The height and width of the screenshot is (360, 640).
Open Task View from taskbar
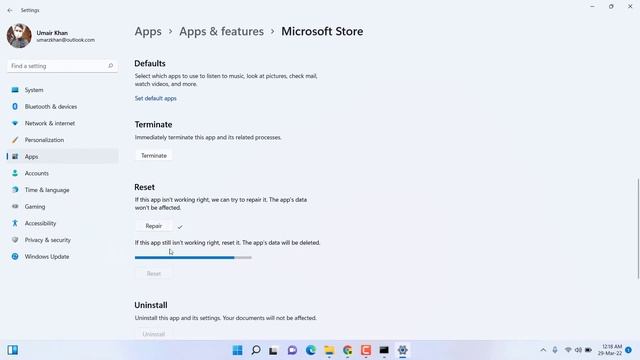click(x=274, y=350)
